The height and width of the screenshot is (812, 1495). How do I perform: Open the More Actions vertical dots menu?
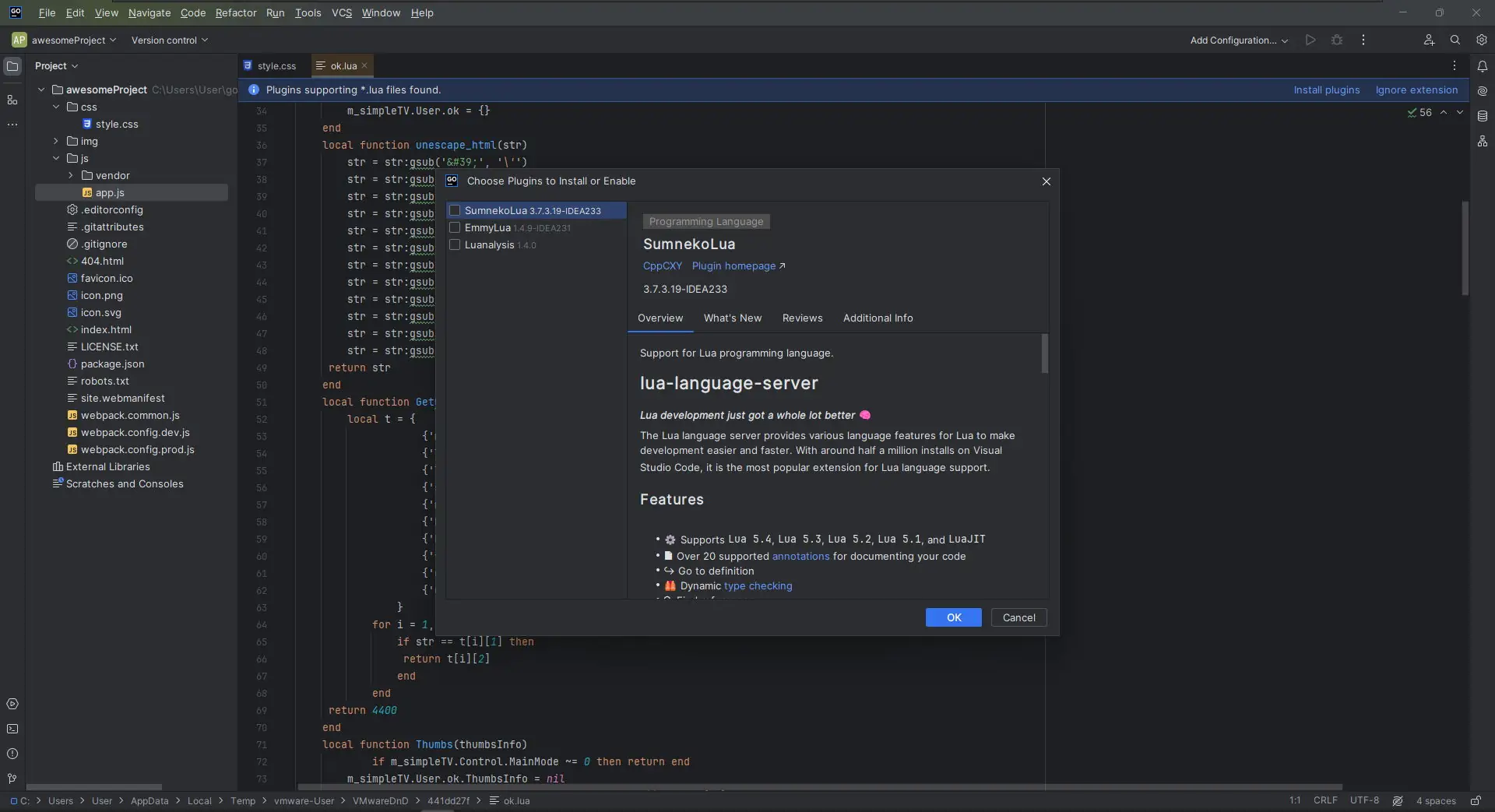pyautogui.click(x=1363, y=40)
